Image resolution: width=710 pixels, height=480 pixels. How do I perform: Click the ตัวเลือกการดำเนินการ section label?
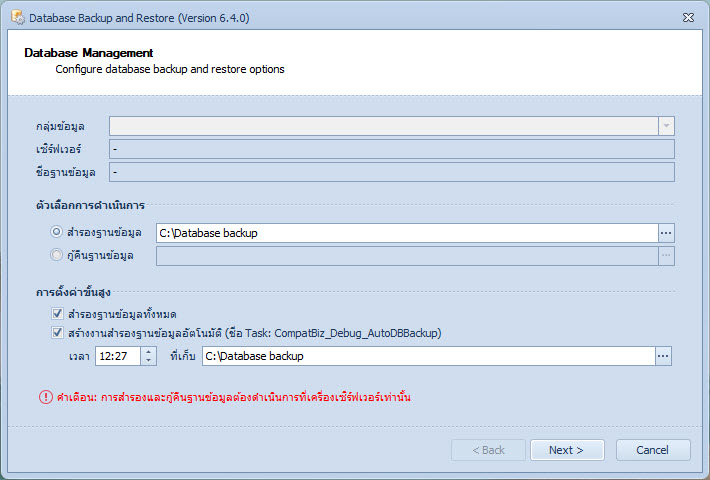91,205
